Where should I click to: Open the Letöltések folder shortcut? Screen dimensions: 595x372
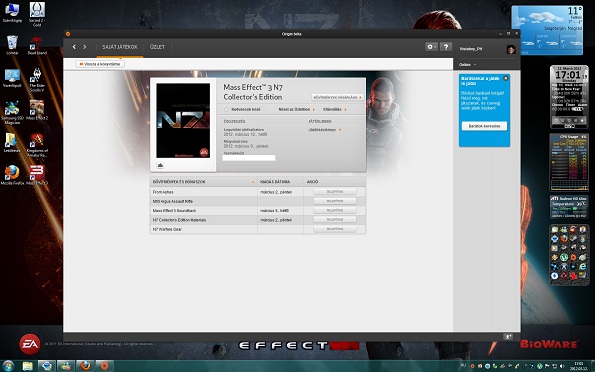11,143
